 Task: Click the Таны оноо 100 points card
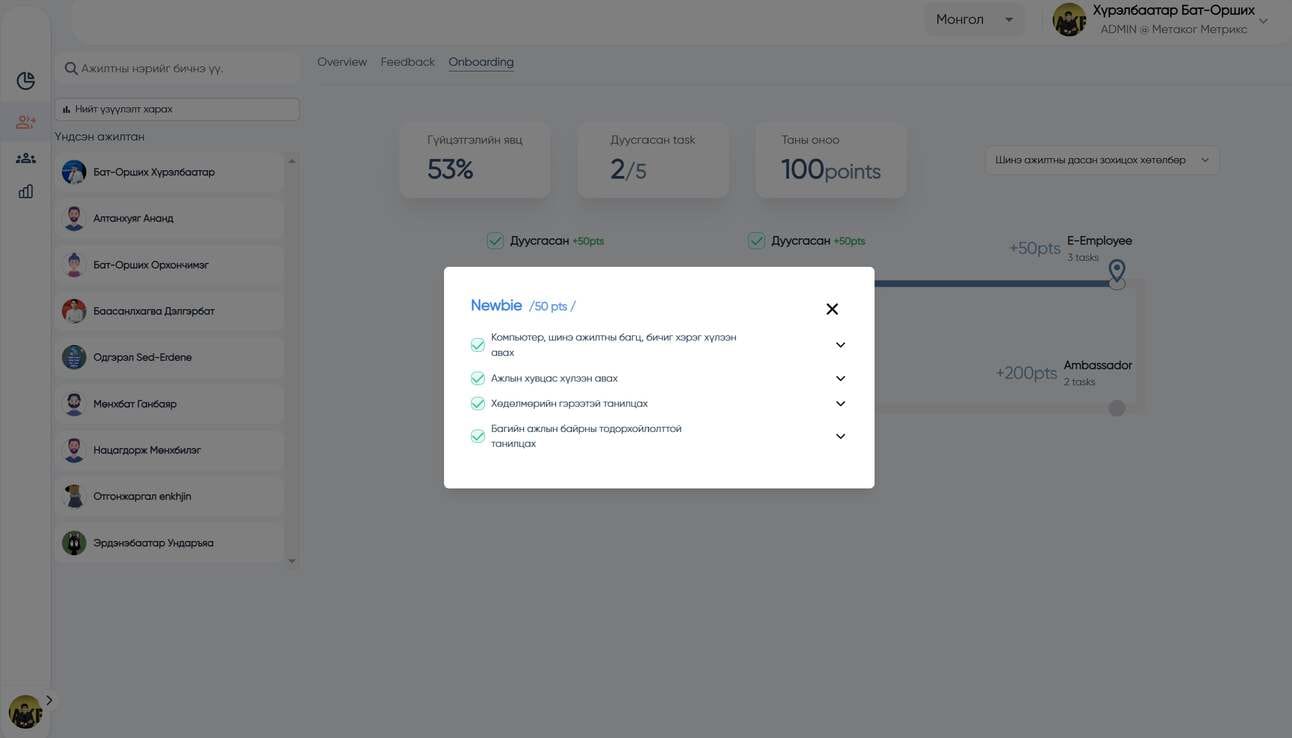tap(831, 160)
